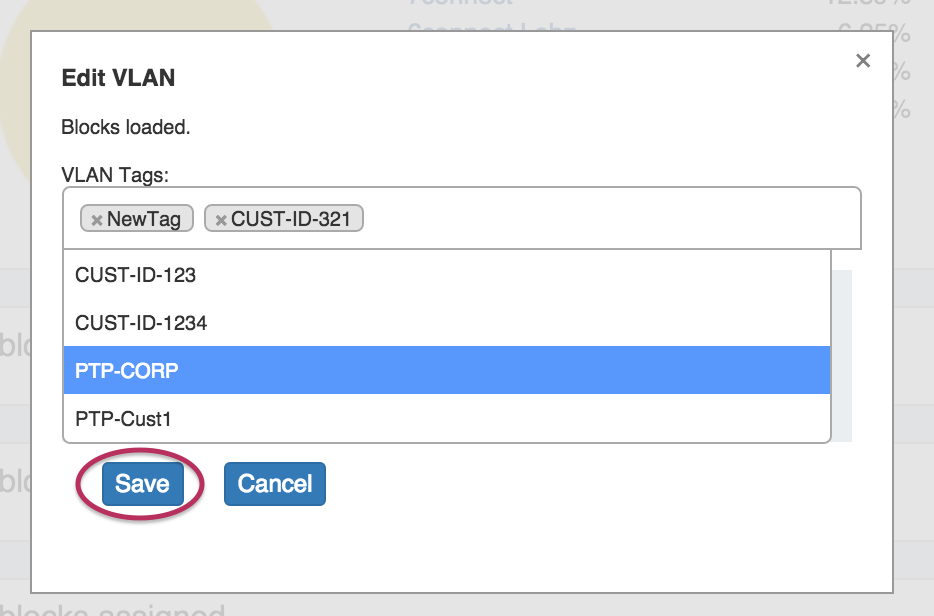The image size is (934, 616).
Task: Remove the CUST-ID-321 tag with its x icon
Action: pyautogui.click(x=221, y=220)
